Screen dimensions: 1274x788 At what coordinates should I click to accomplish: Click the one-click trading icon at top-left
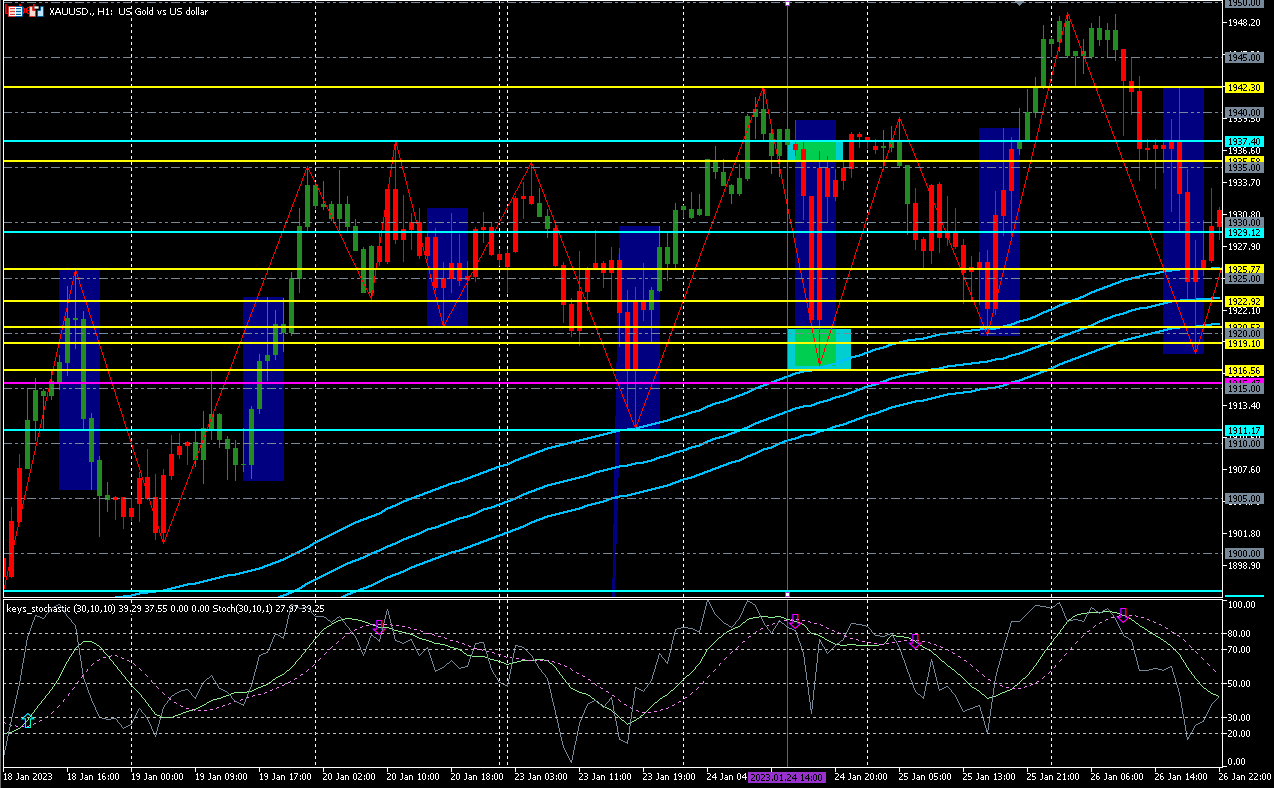[x=36, y=11]
